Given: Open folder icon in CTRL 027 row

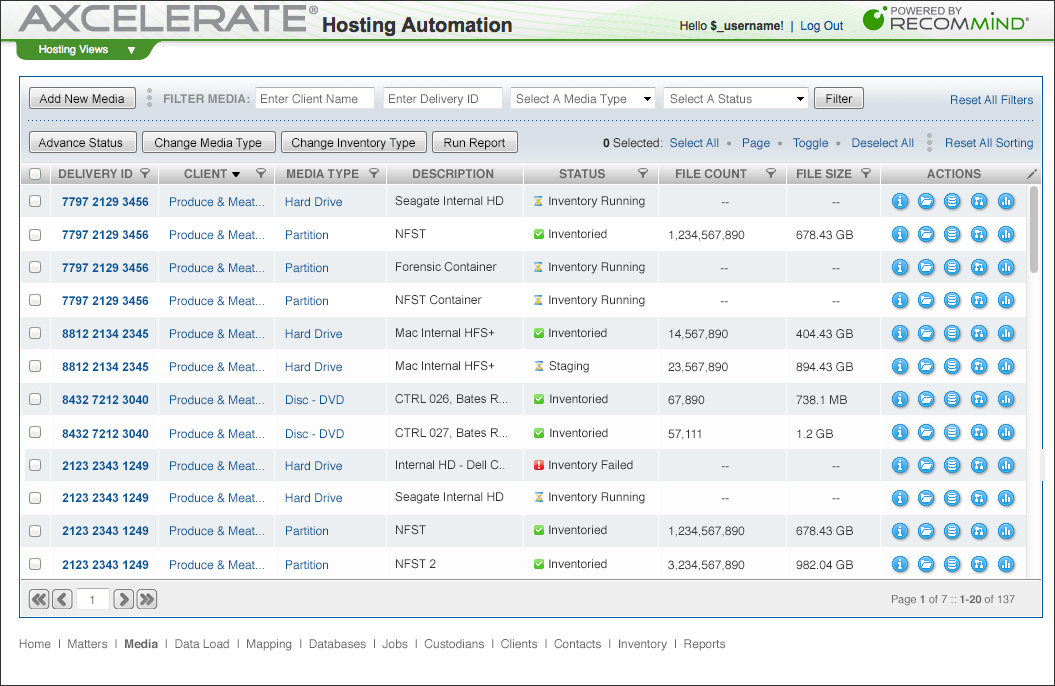Looking at the screenshot, I should pos(926,432).
